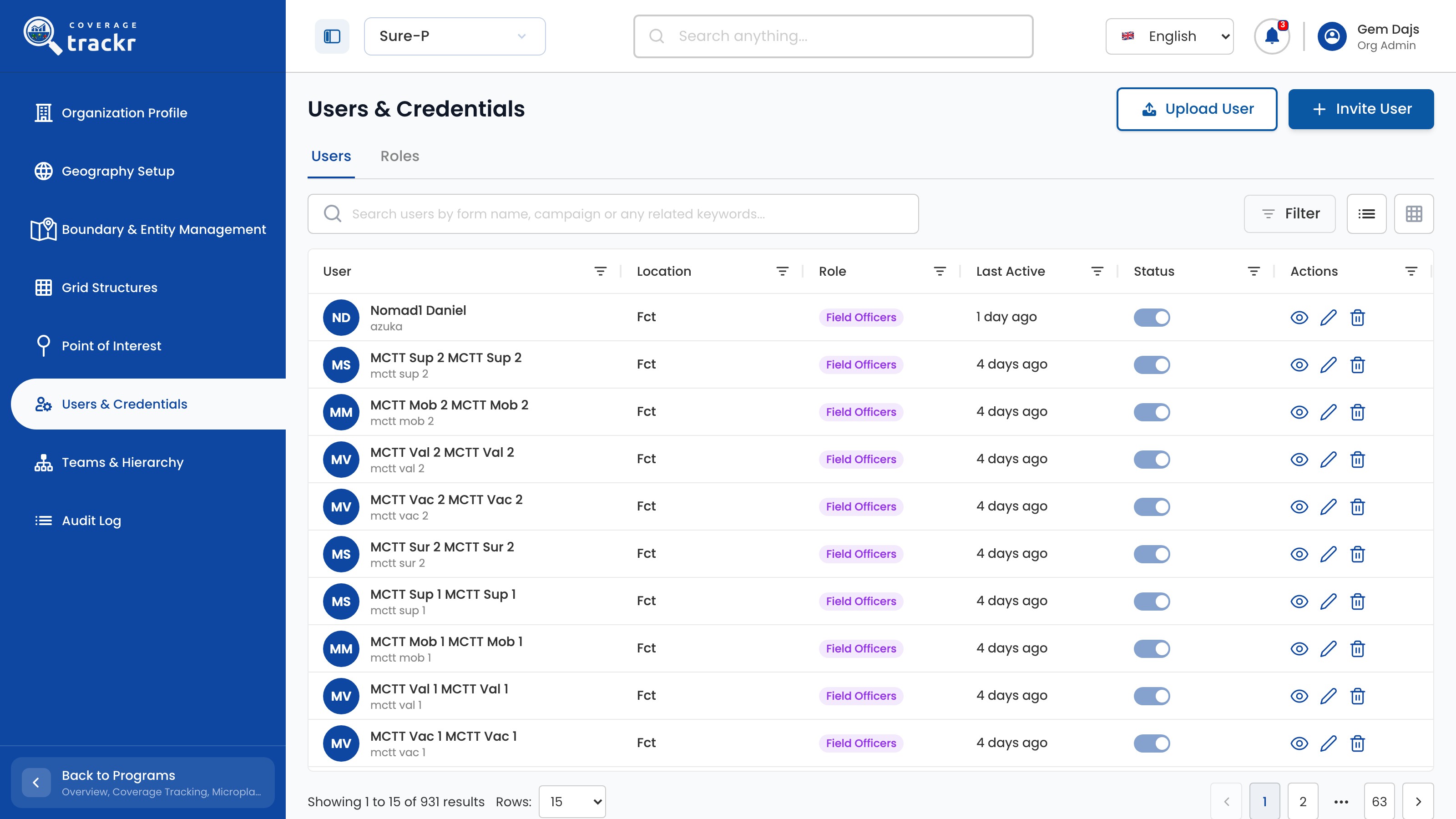1456x819 pixels.
Task: Toggle status for MCTT Sup 1
Action: pyautogui.click(x=1151, y=602)
